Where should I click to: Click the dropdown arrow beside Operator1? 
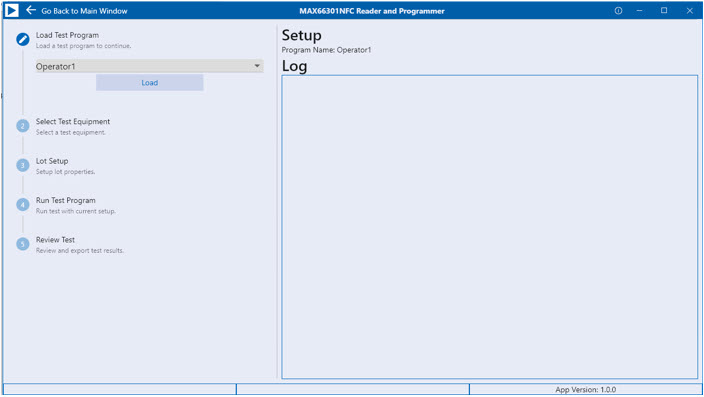tap(257, 66)
